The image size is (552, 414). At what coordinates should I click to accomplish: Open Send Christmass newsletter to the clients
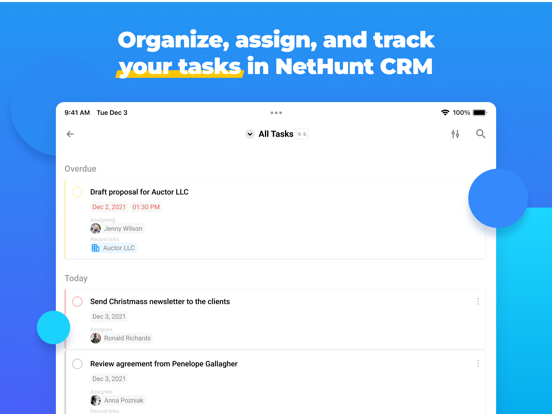pos(160,301)
